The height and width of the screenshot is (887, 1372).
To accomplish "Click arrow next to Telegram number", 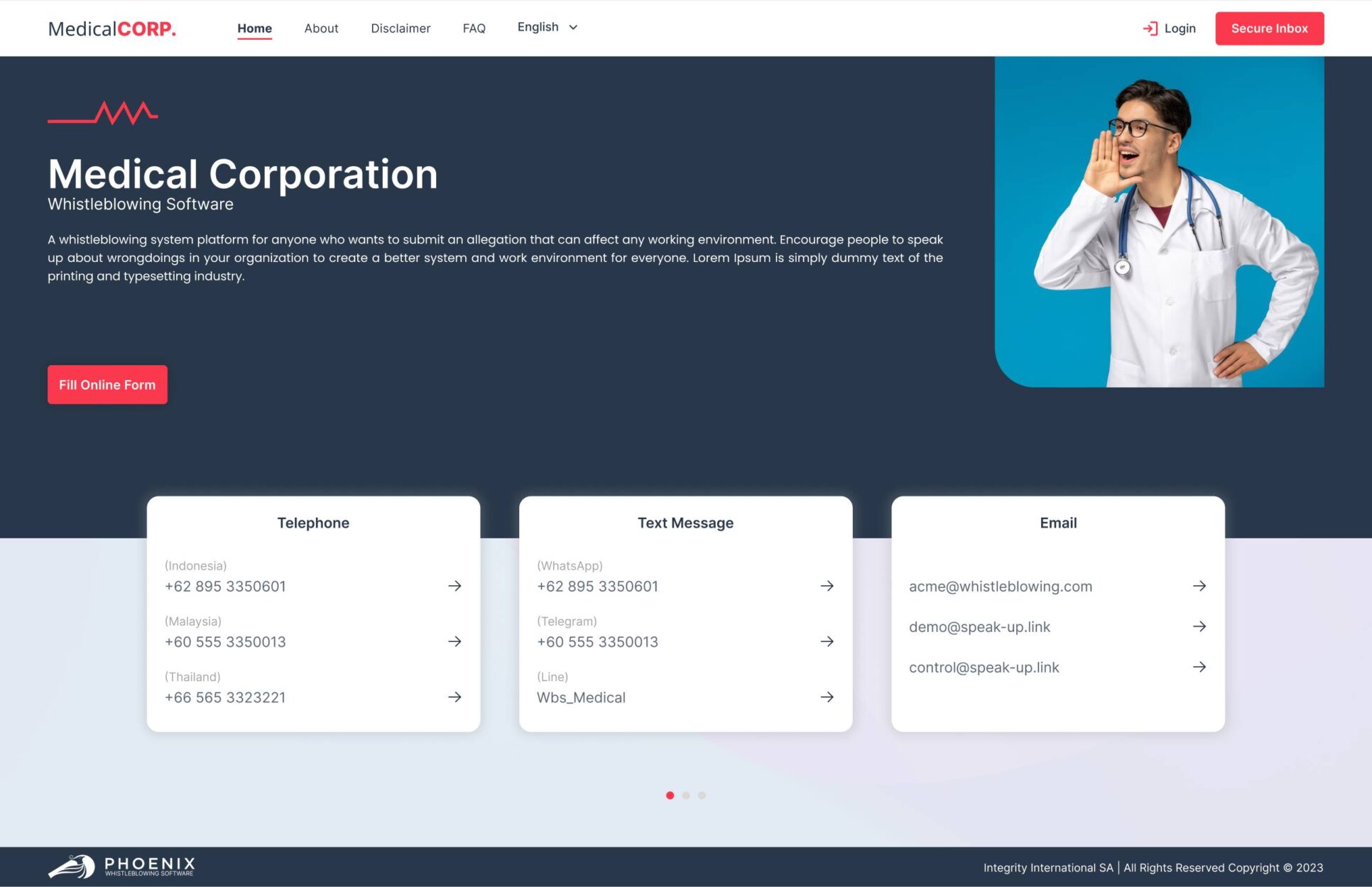I will click(827, 641).
